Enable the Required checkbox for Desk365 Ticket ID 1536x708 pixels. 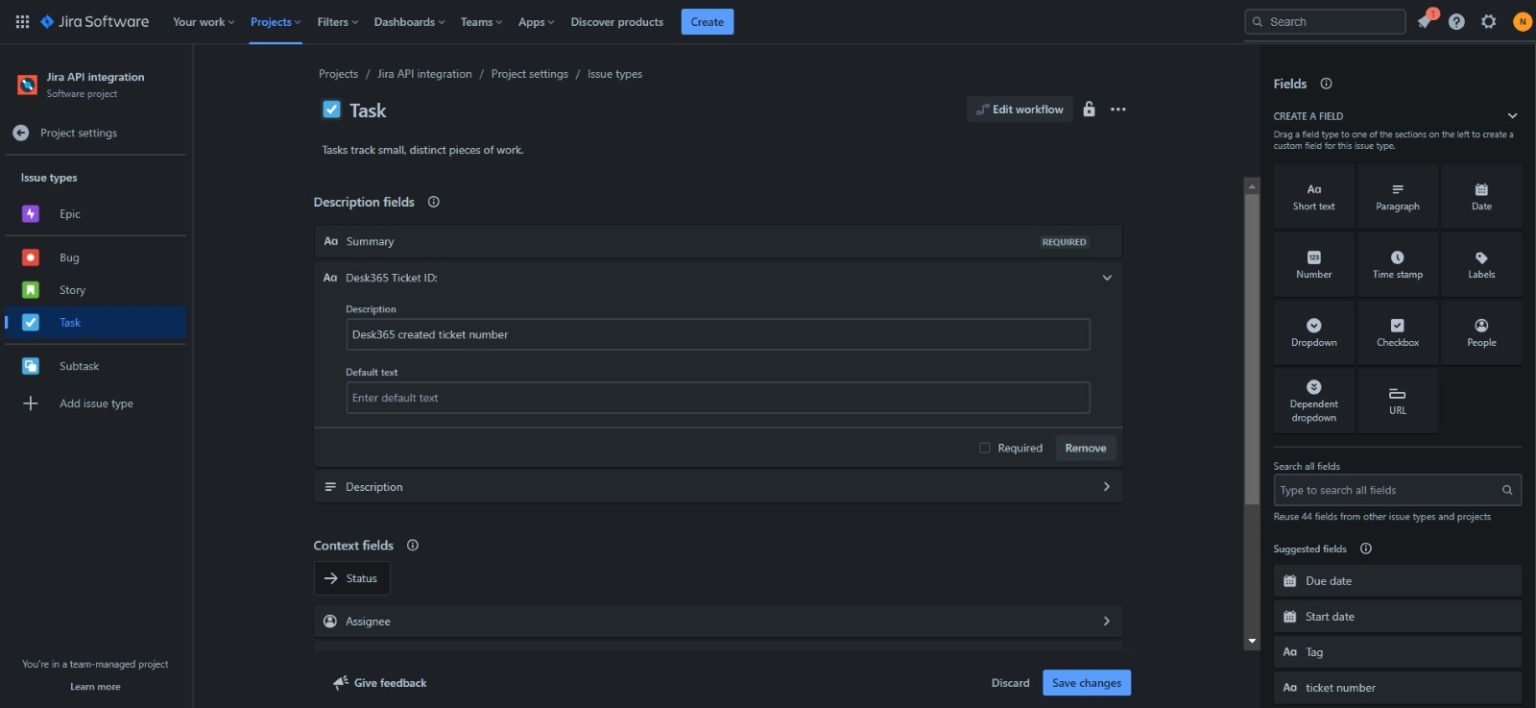[x=984, y=448]
